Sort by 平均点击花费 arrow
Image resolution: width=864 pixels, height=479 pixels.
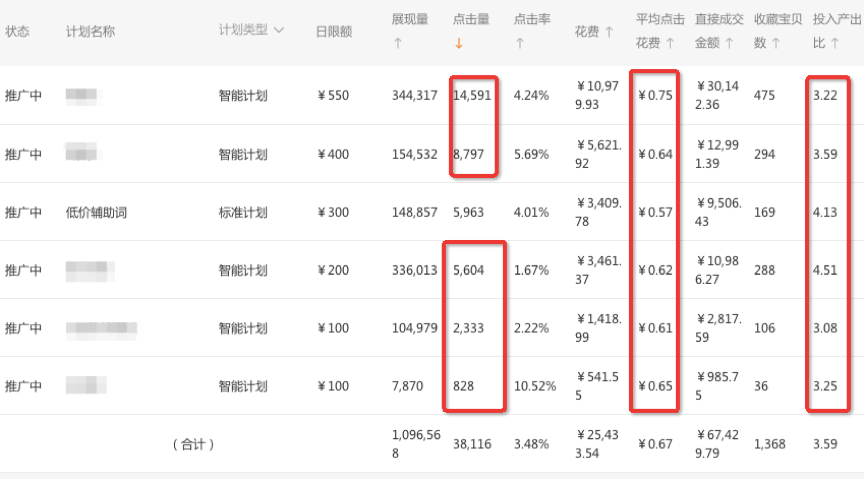pyautogui.click(x=670, y=43)
